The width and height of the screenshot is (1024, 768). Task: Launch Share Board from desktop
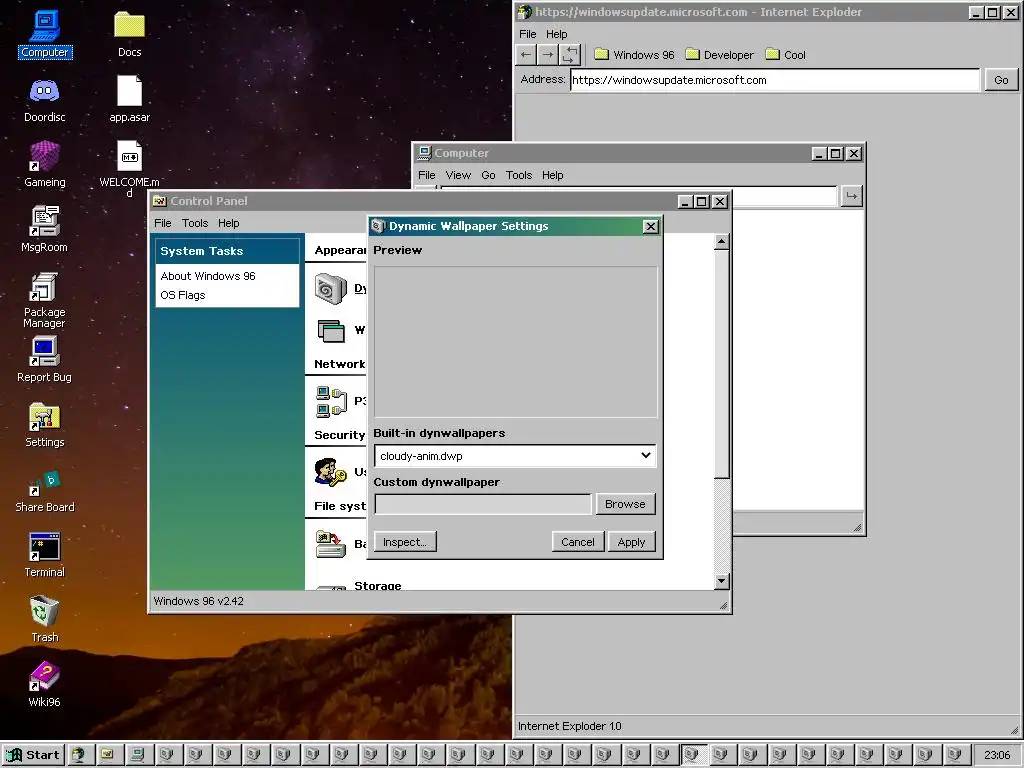pyautogui.click(x=44, y=490)
